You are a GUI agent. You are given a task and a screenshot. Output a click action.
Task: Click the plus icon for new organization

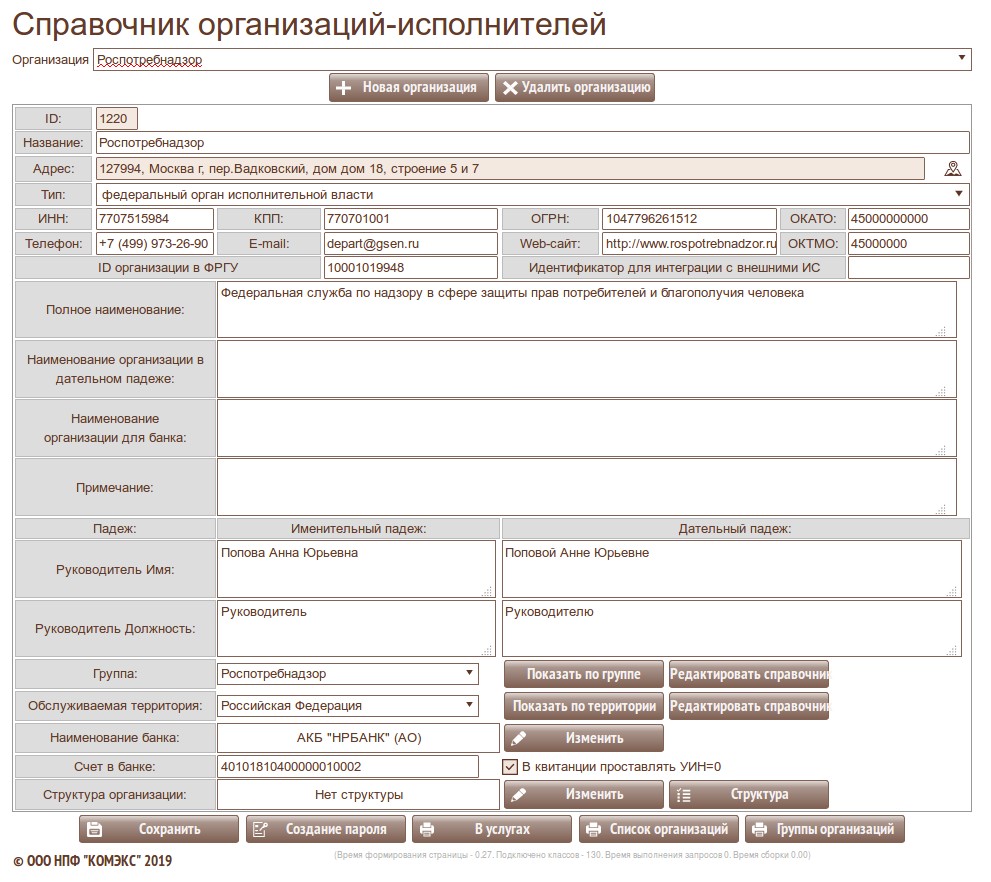click(344, 88)
